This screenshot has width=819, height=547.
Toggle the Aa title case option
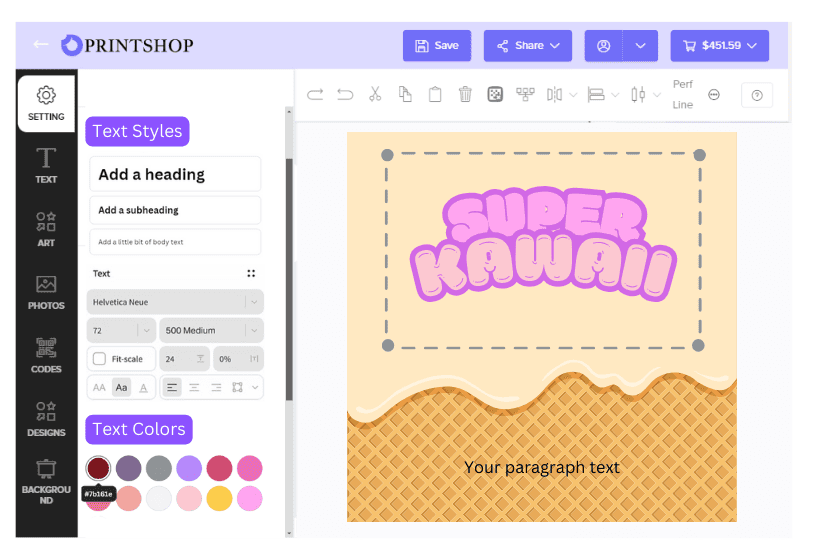pos(121,388)
